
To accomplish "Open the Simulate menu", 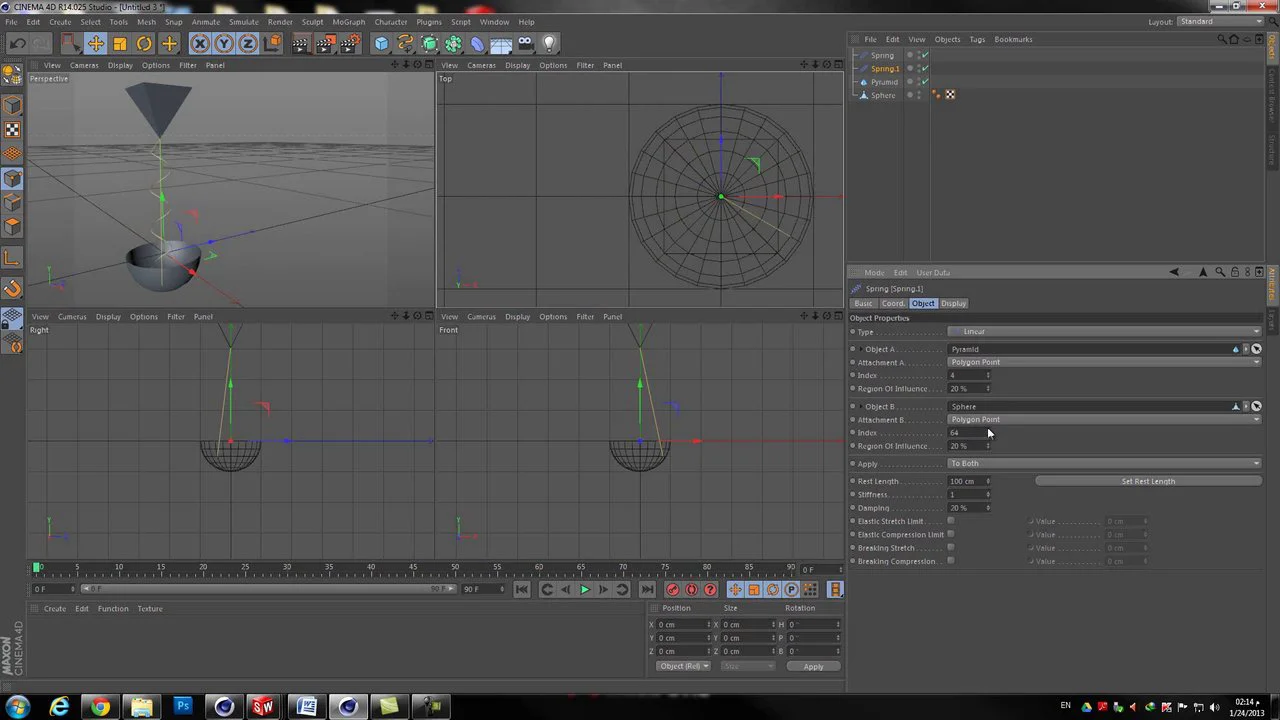I will click(x=243, y=21).
